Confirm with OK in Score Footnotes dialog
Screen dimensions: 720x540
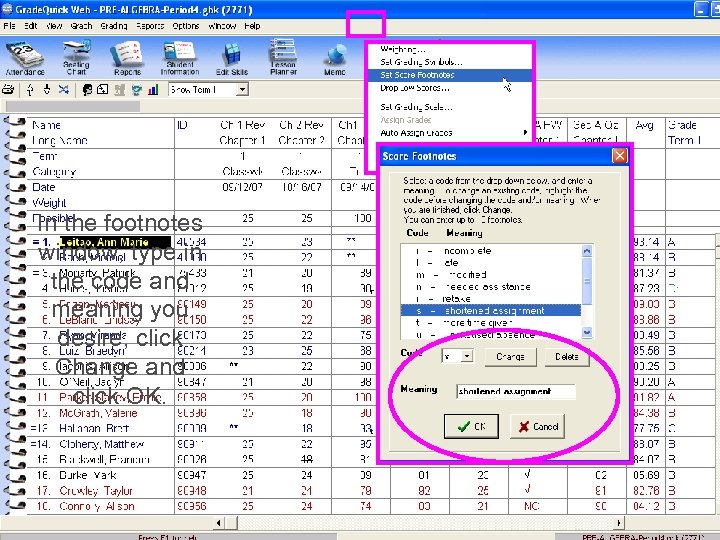click(x=471, y=427)
